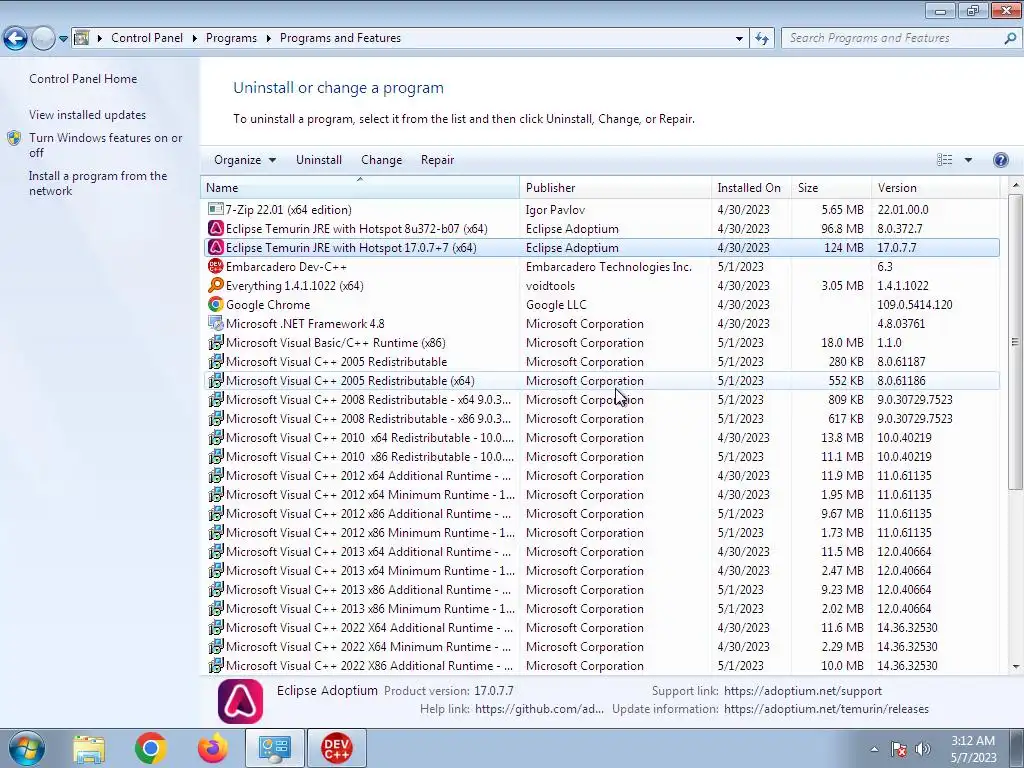Click the Control Panel icon in address bar

pyautogui.click(x=81, y=38)
